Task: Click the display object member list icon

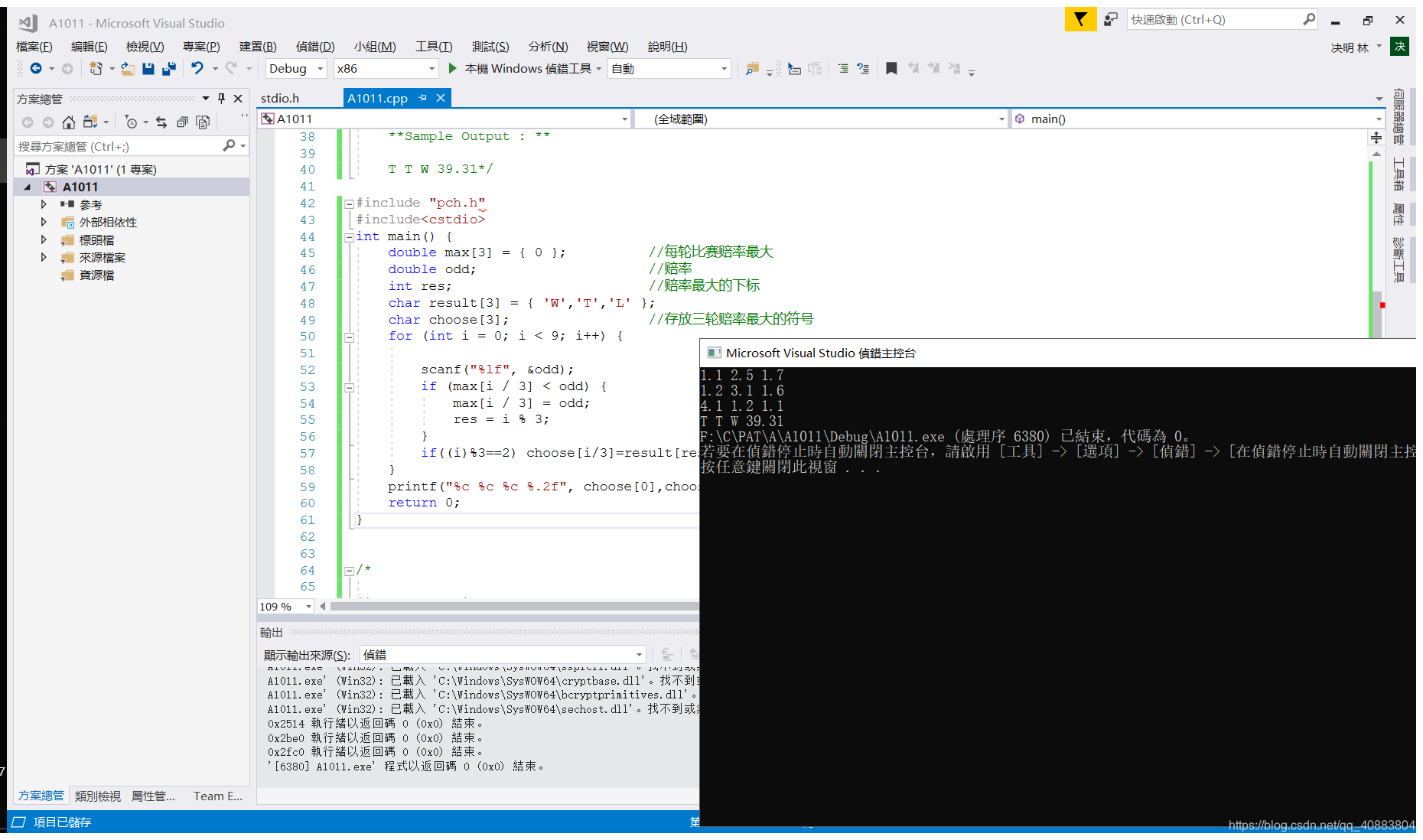Action: tap(795, 69)
